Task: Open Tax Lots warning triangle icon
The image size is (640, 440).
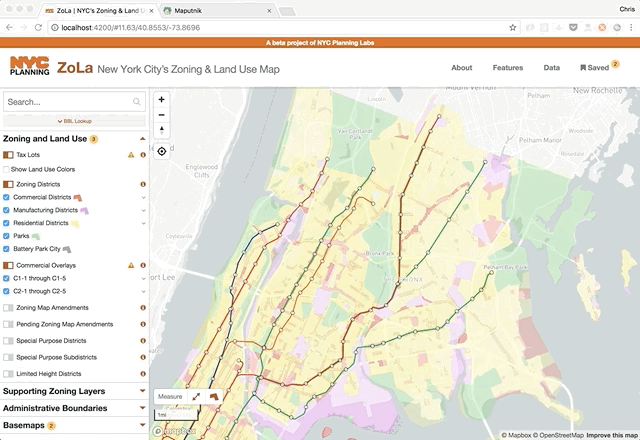Action: point(131,155)
